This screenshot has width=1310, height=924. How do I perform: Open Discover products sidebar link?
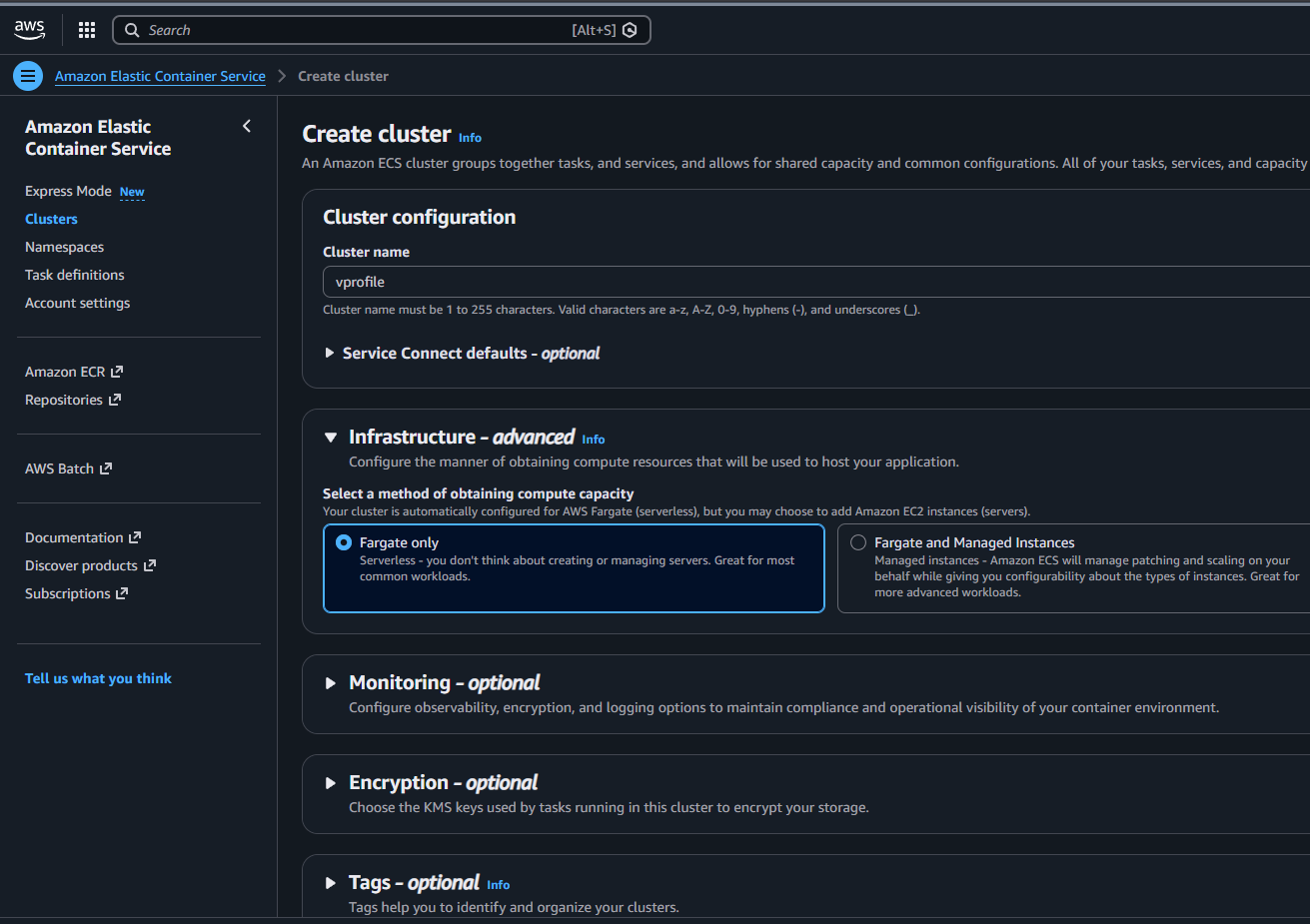pos(81,565)
